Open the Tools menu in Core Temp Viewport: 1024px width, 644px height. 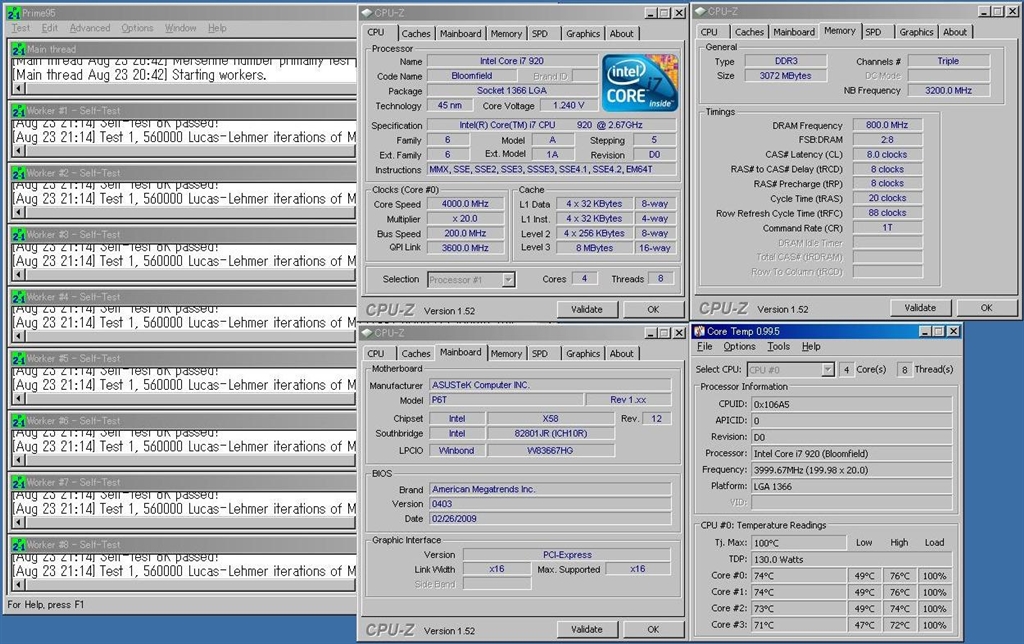click(x=779, y=347)
